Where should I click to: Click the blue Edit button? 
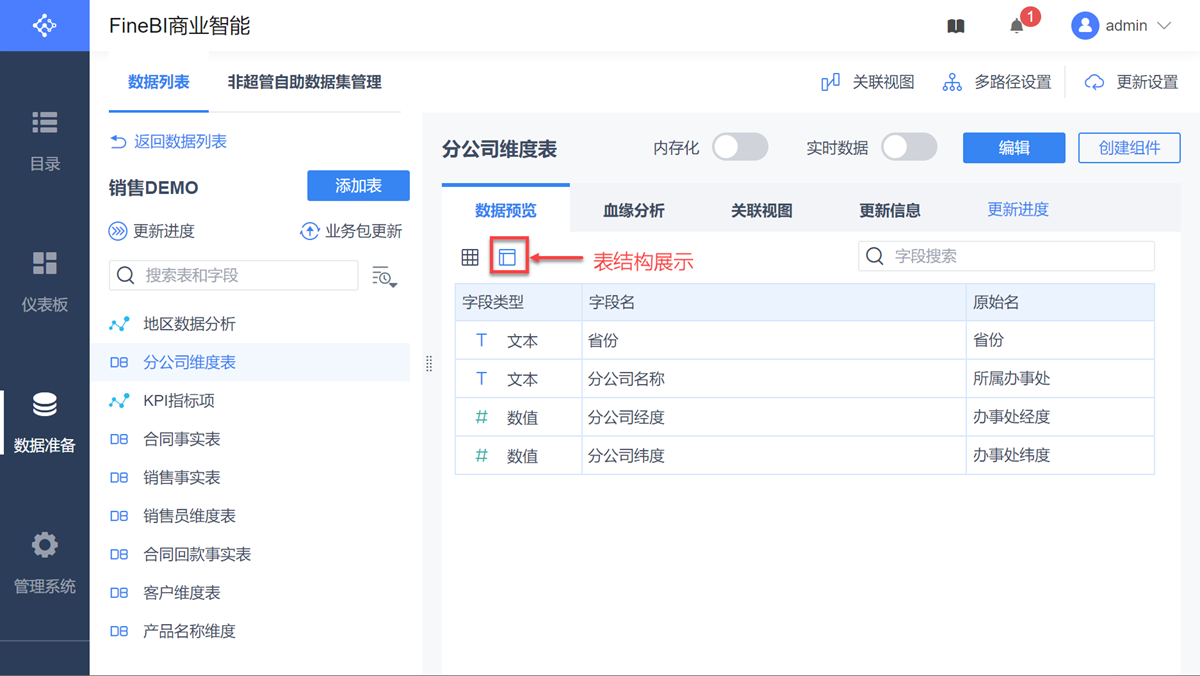pos(1013,148)
